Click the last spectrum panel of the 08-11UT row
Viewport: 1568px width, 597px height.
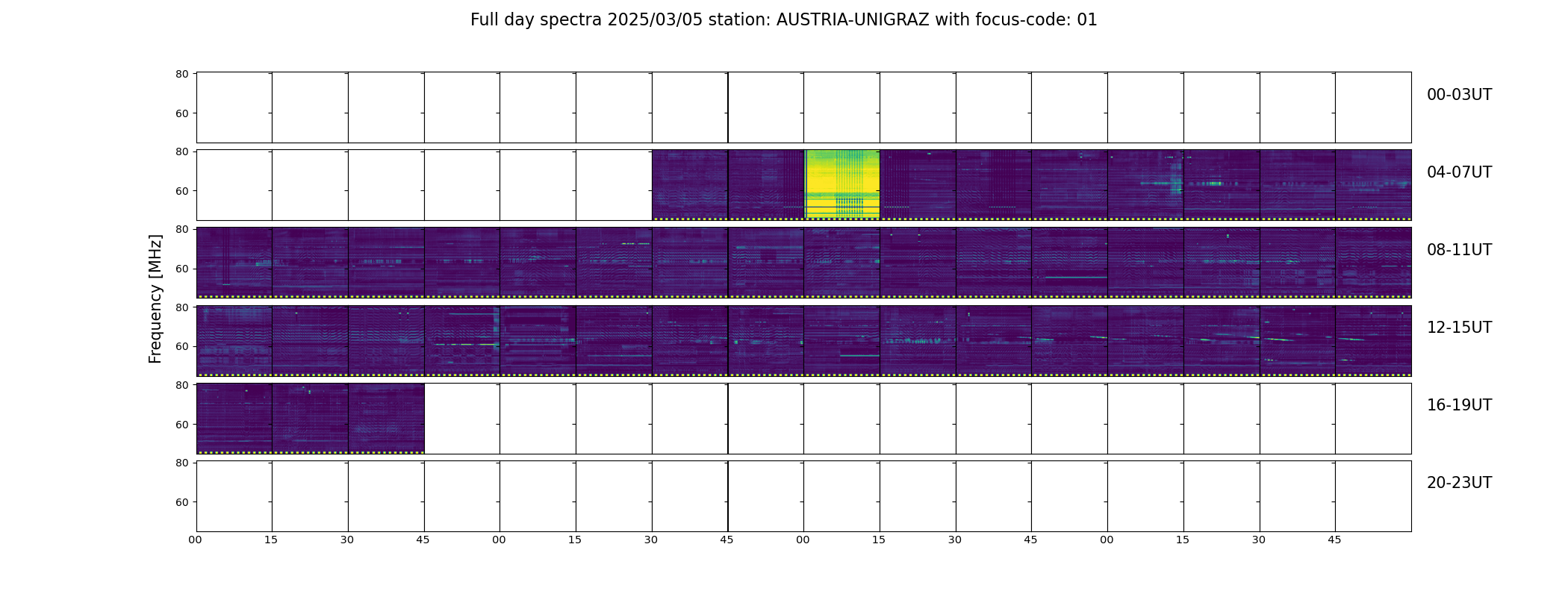pyautogui.click(x=1373, y=263)
